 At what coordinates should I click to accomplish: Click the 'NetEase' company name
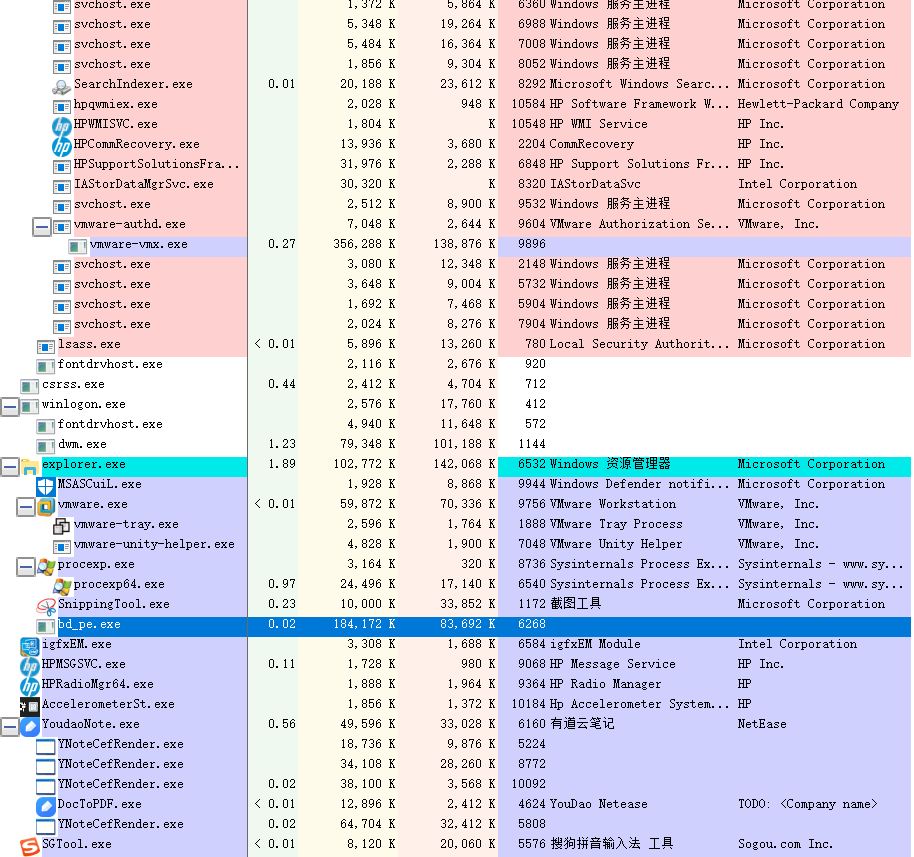(x=762, y=724)
